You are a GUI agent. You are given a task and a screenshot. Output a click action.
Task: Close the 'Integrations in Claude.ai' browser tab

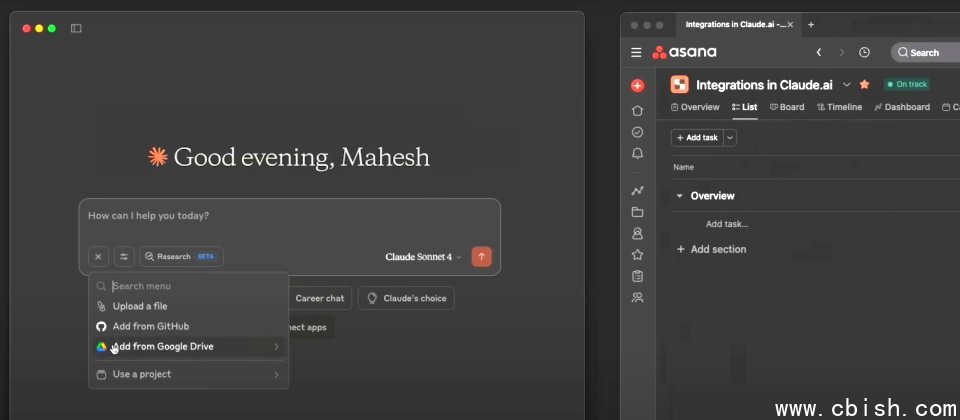click(x=790, y=24)
